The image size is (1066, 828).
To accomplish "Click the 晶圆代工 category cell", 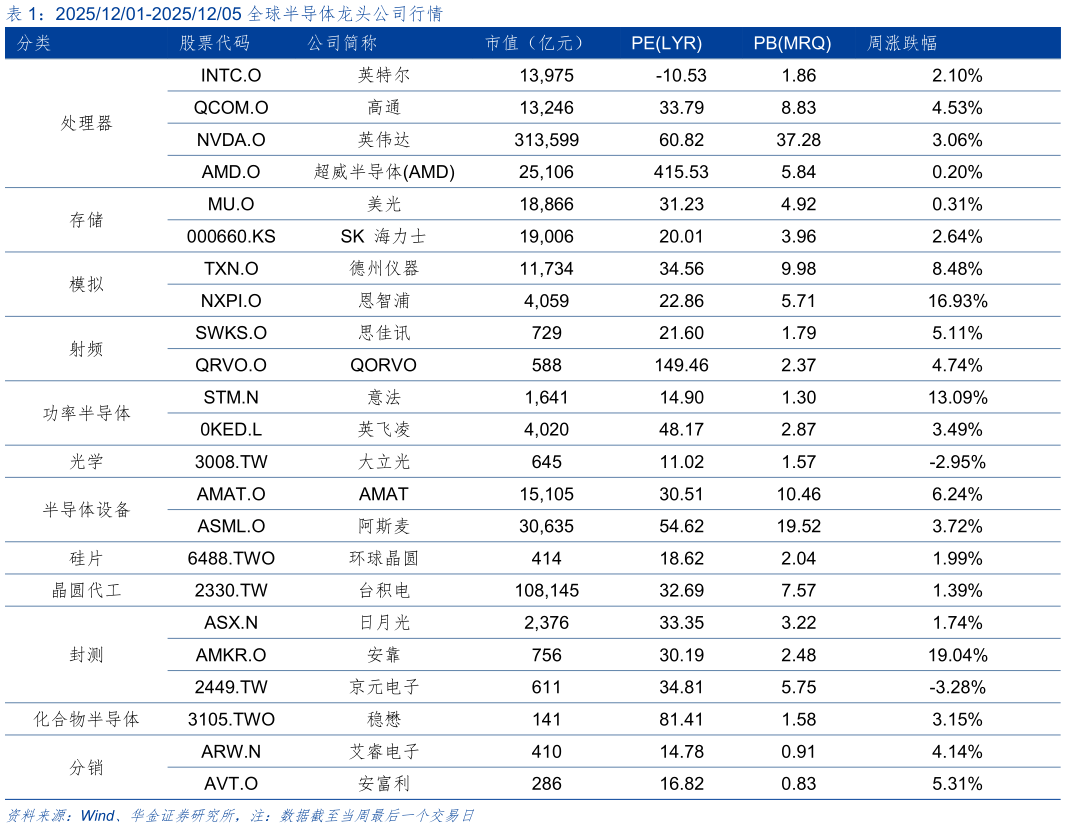I will [x=86, y=591].
